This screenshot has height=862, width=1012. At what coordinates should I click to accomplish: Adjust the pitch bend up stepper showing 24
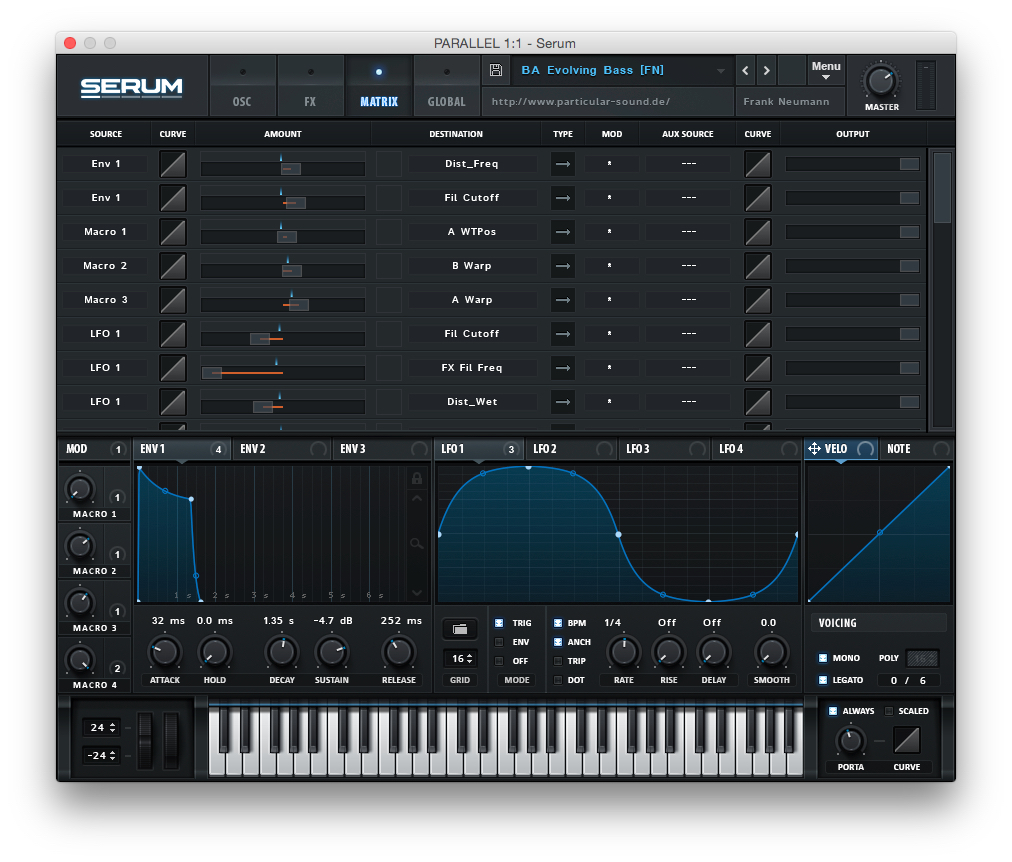[103, 728]
